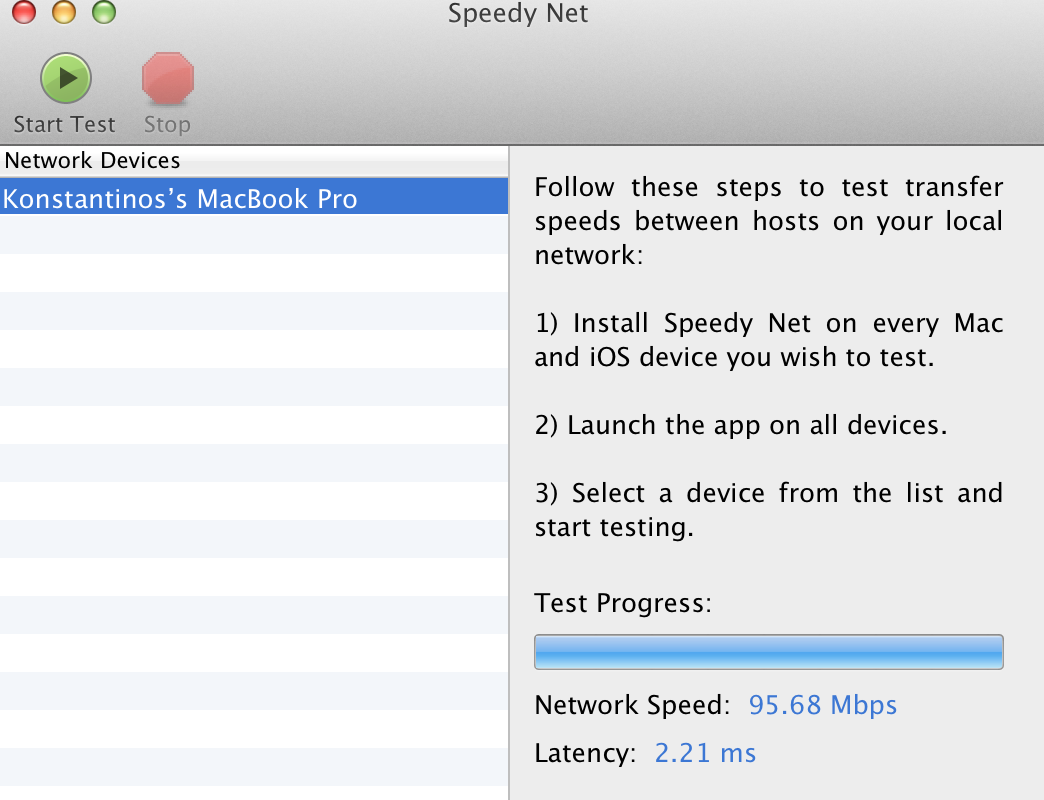
Task: Click the Start Test toolbar label
Action: point(65,124)
